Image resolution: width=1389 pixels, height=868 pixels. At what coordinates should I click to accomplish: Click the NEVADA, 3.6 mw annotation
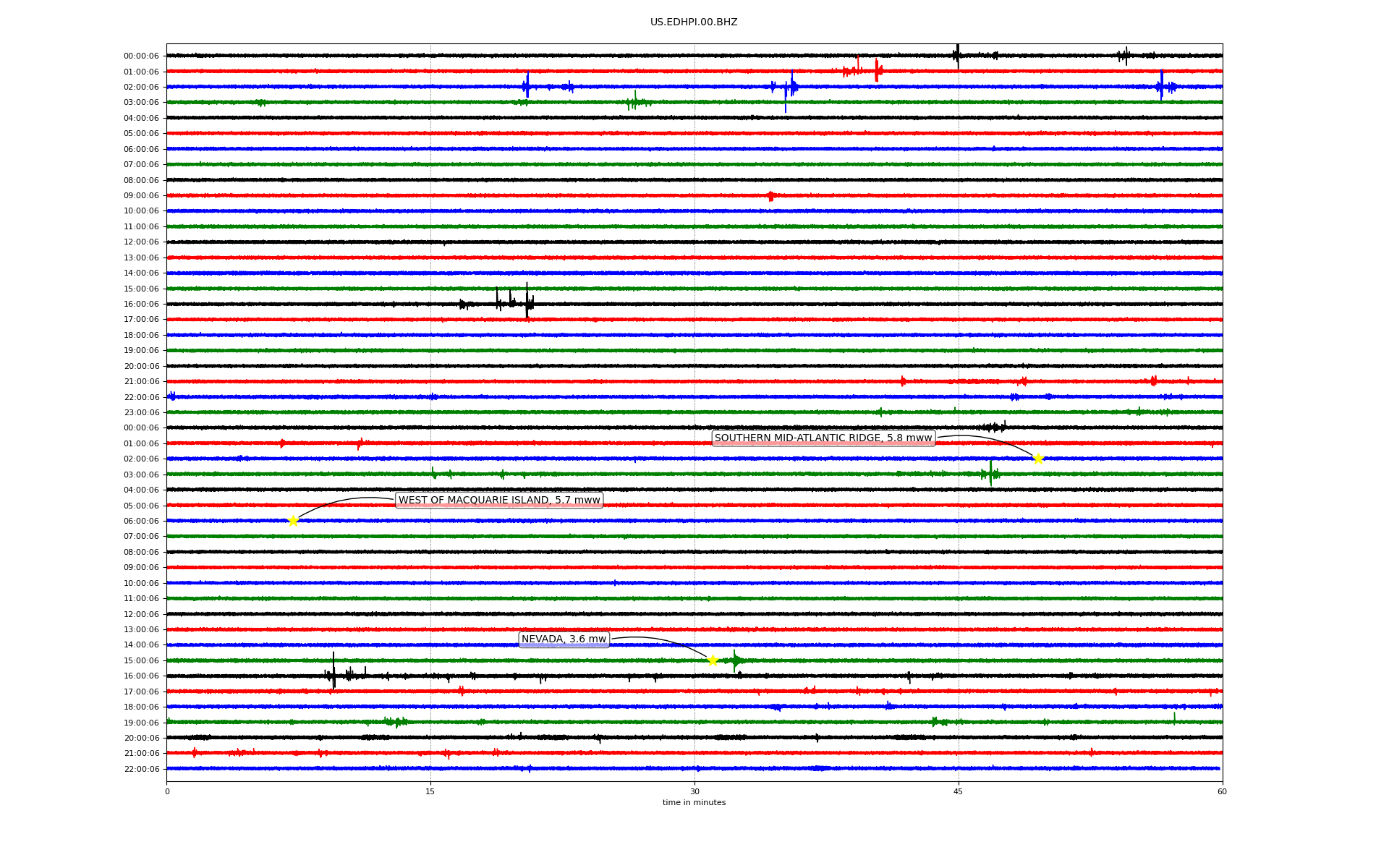564,639
